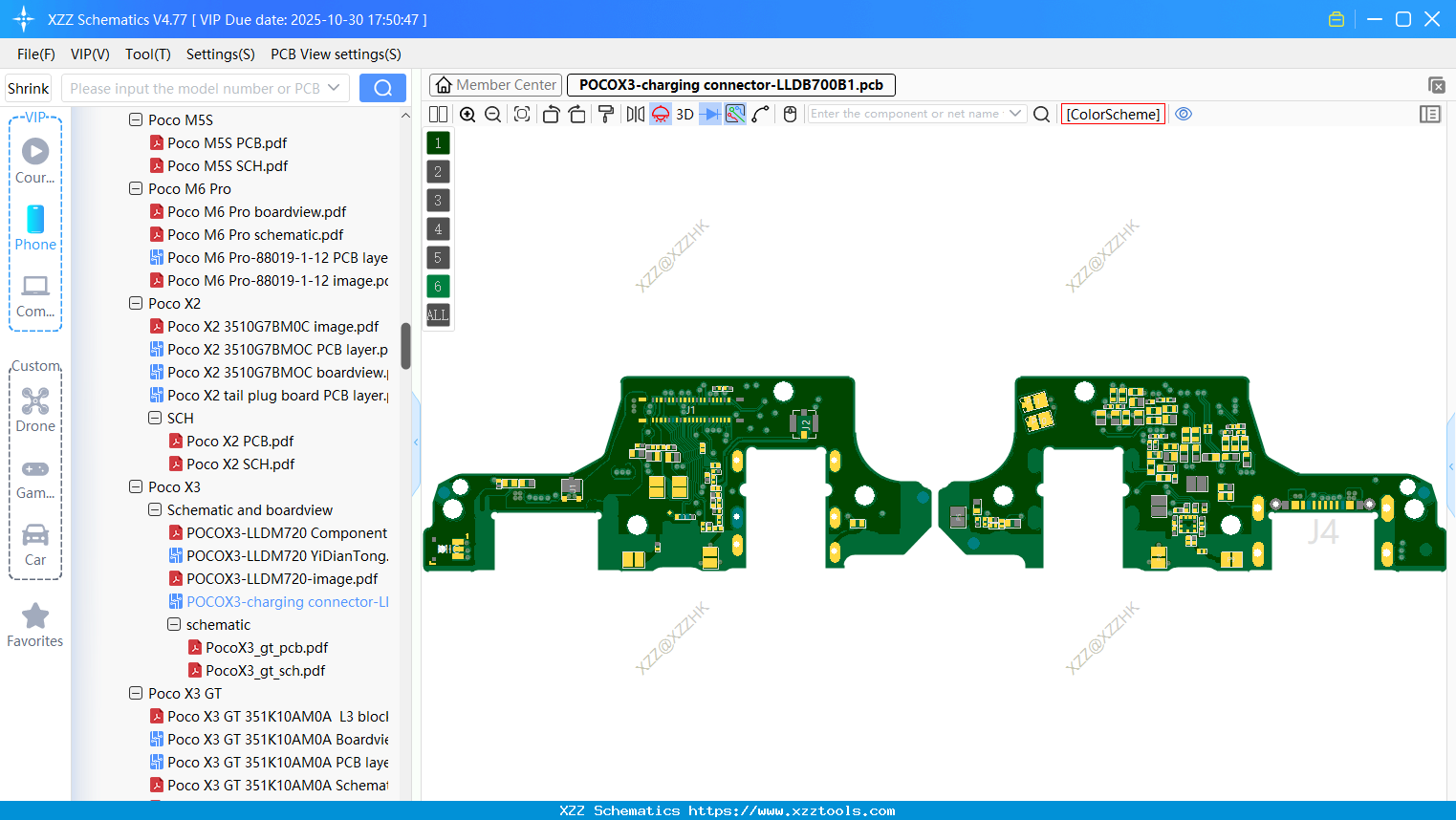Select the Computer category in sidebar
1456x820 pixels.
[35, 295]
